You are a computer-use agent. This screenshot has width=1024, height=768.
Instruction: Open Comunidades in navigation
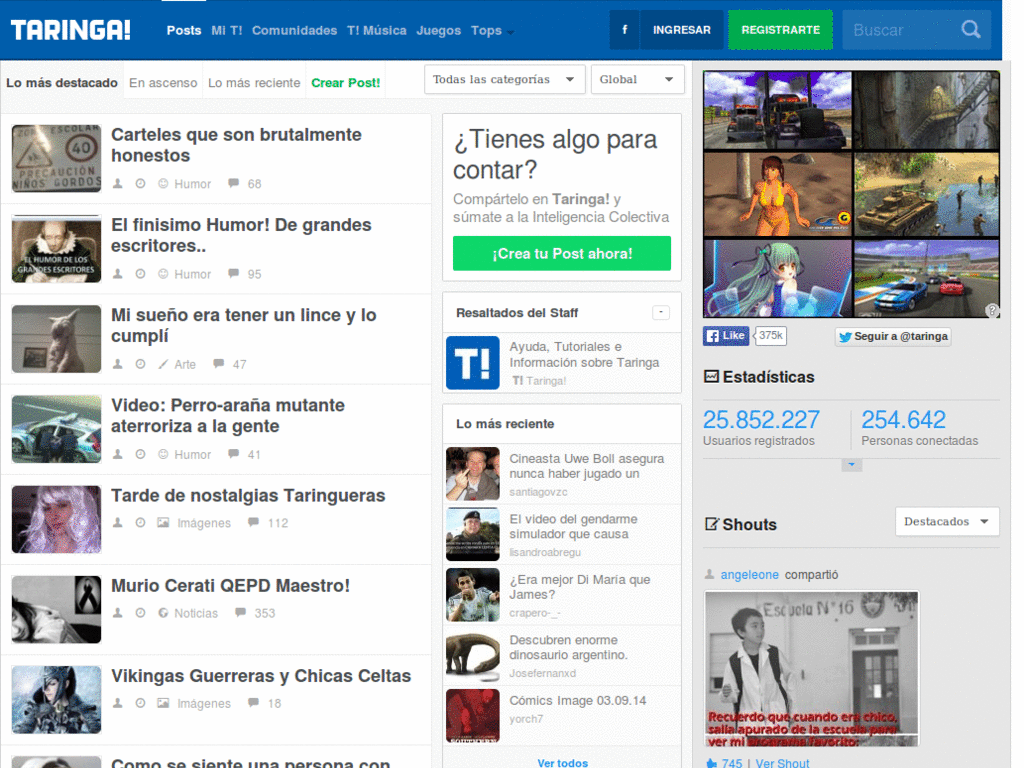tap(295, 30)
